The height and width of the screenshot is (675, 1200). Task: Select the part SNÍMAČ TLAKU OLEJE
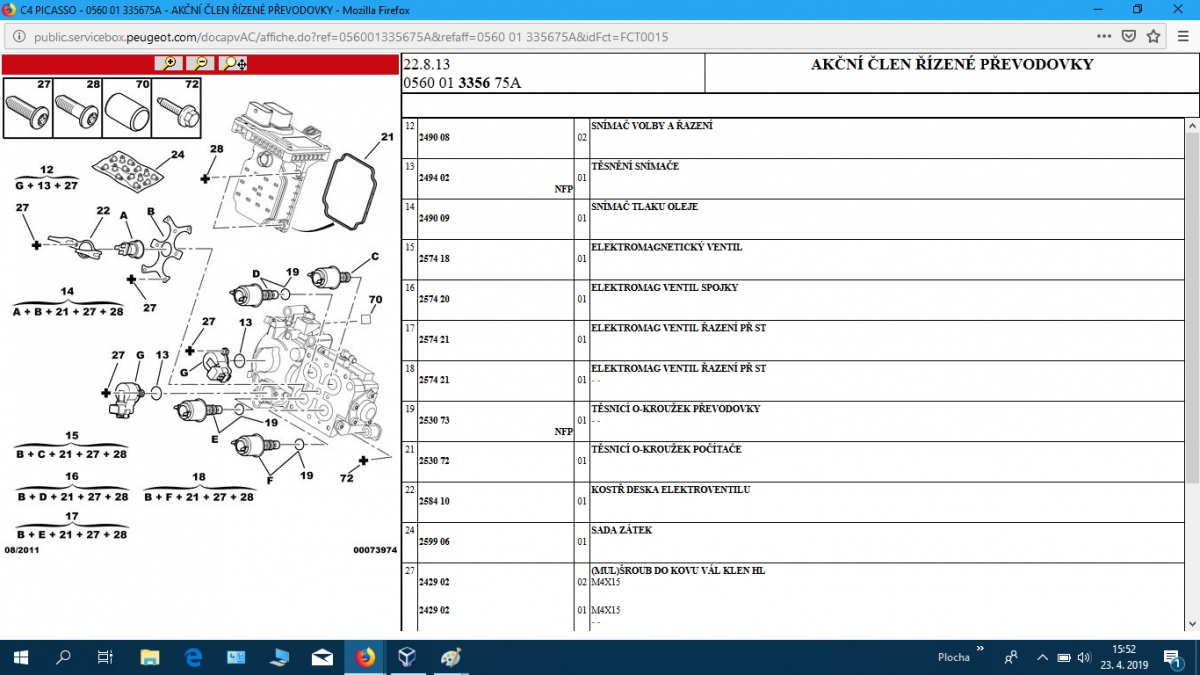coord(645,207)
